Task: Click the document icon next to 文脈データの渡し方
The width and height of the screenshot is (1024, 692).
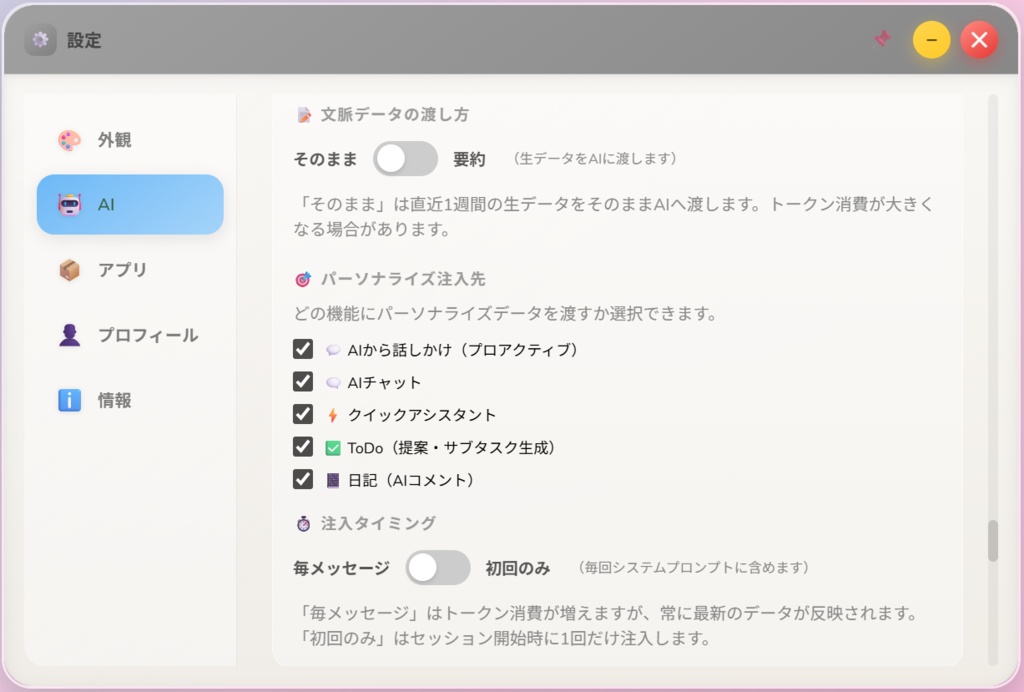Action: [x=302, y=114]
